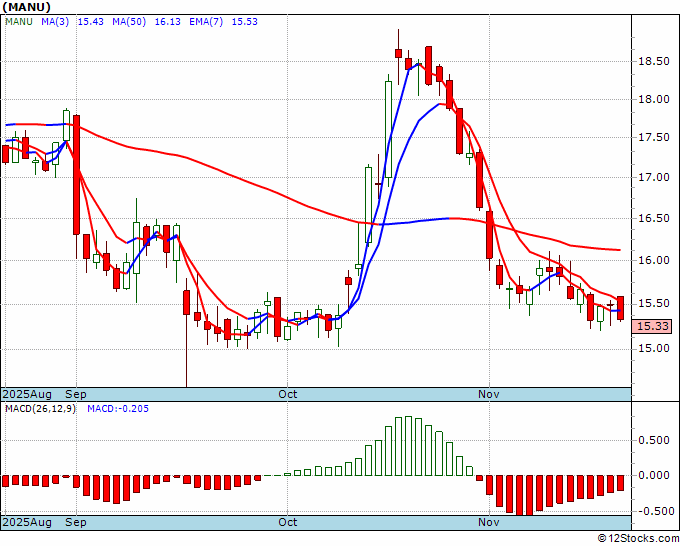The height and width of the screenshot is (546, 680).
Task: Click the current price tag 15.33
Action: [652, 326]
